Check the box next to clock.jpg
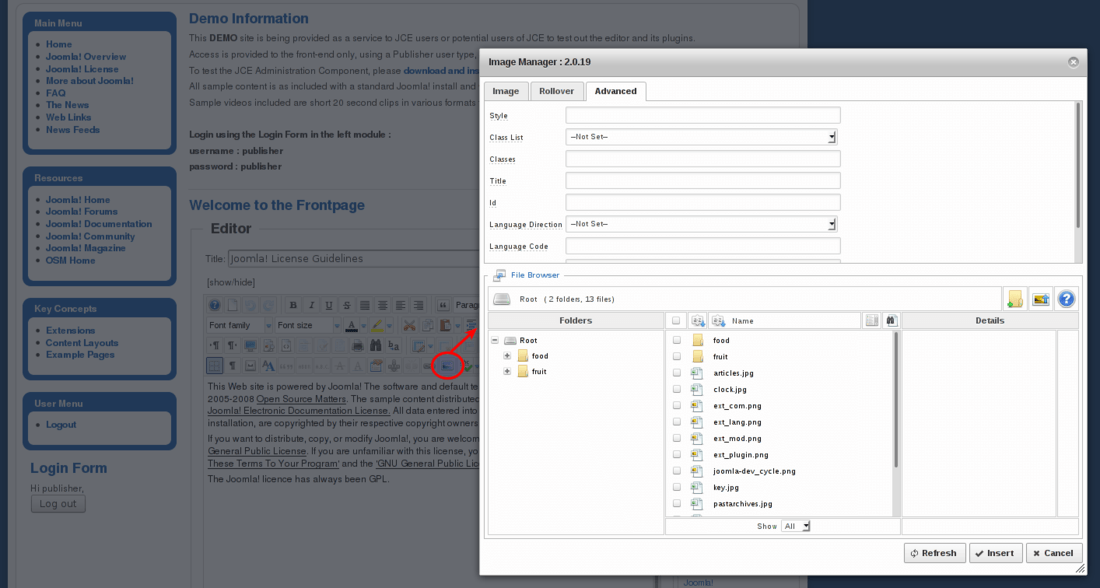 (x=676, y=389)
